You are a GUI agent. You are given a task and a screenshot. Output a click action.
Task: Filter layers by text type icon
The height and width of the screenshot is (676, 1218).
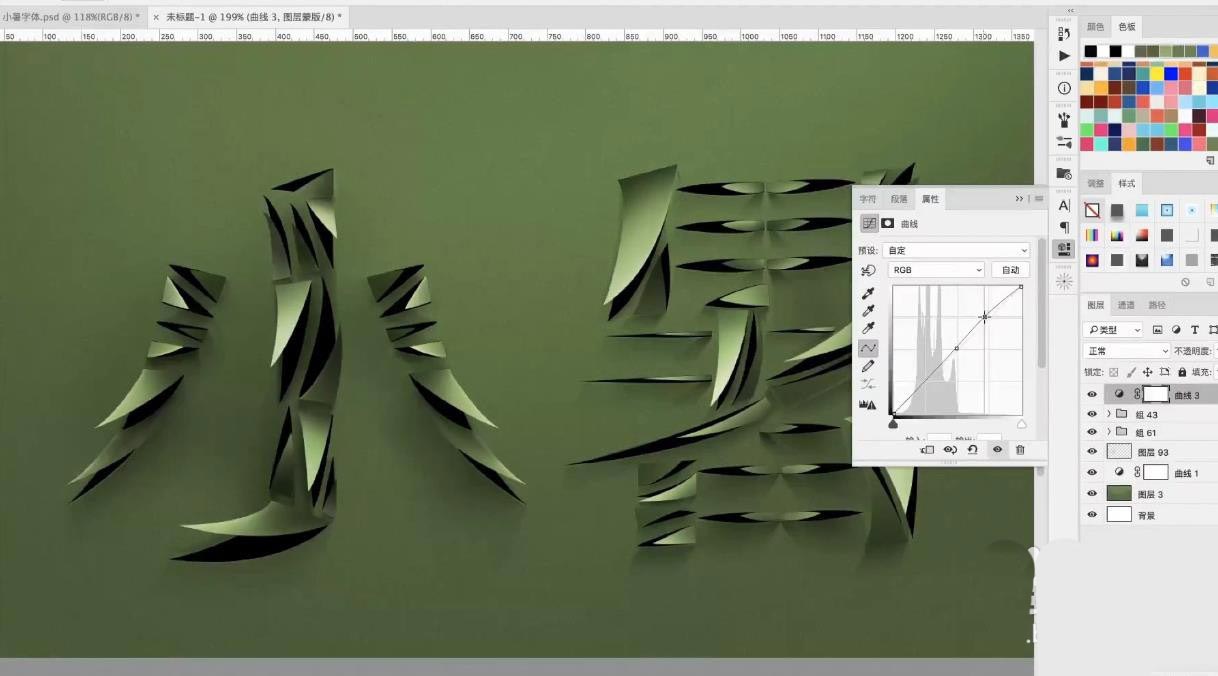click(1195, 330)
